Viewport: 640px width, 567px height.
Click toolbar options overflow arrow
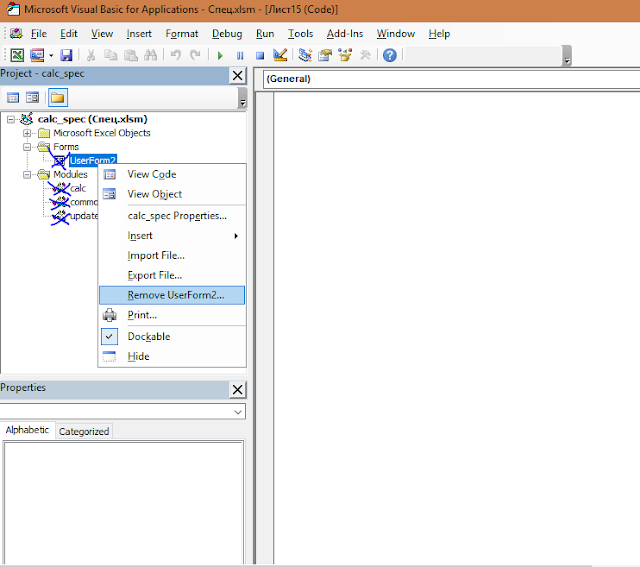567,56
